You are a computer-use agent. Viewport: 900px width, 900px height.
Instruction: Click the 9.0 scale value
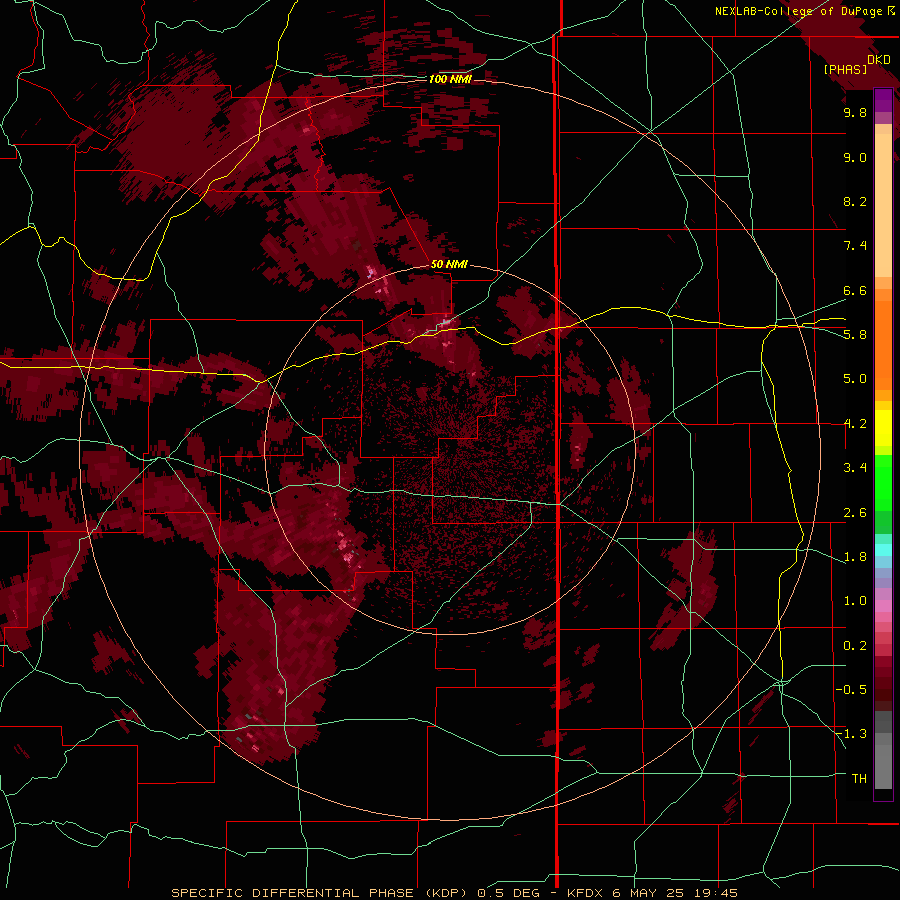pyautogui.click(x=855, y=157)
